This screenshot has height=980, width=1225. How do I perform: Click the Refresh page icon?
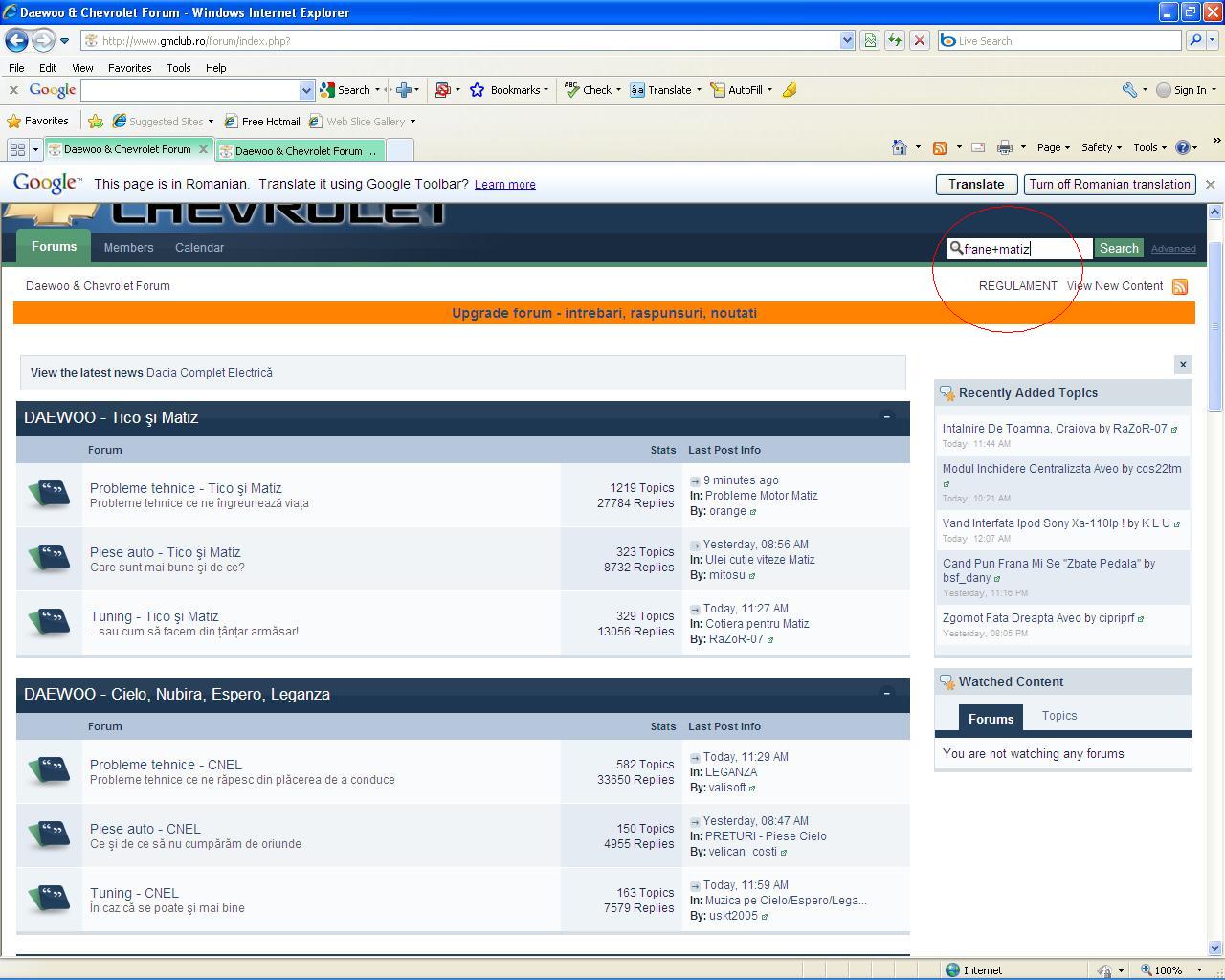894,40
